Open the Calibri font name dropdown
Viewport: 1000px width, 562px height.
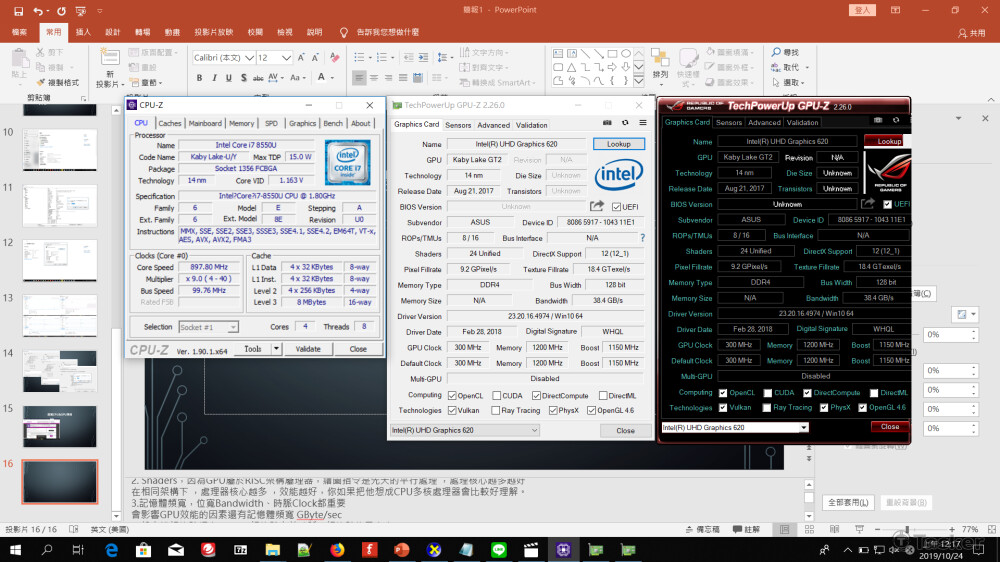(249, 58)
